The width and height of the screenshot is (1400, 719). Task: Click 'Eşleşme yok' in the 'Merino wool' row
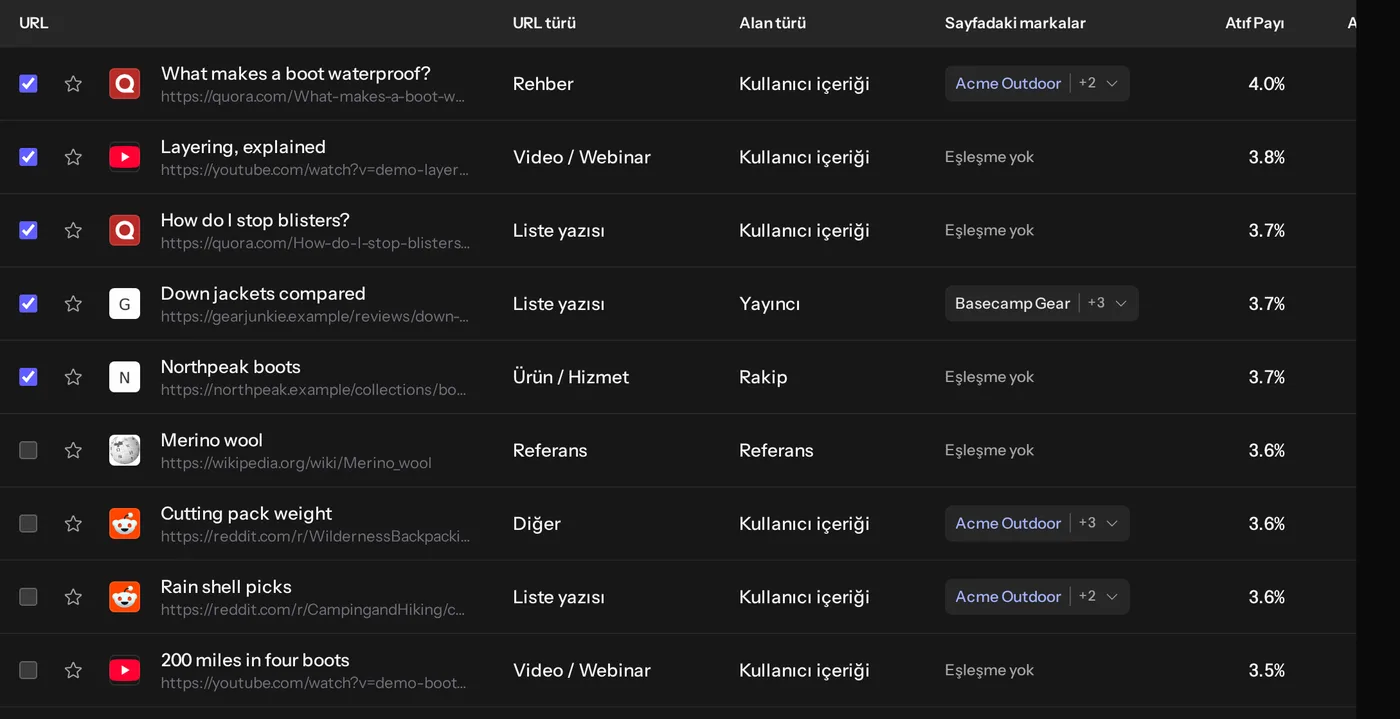pyautogui.click(x=990, y=450)
